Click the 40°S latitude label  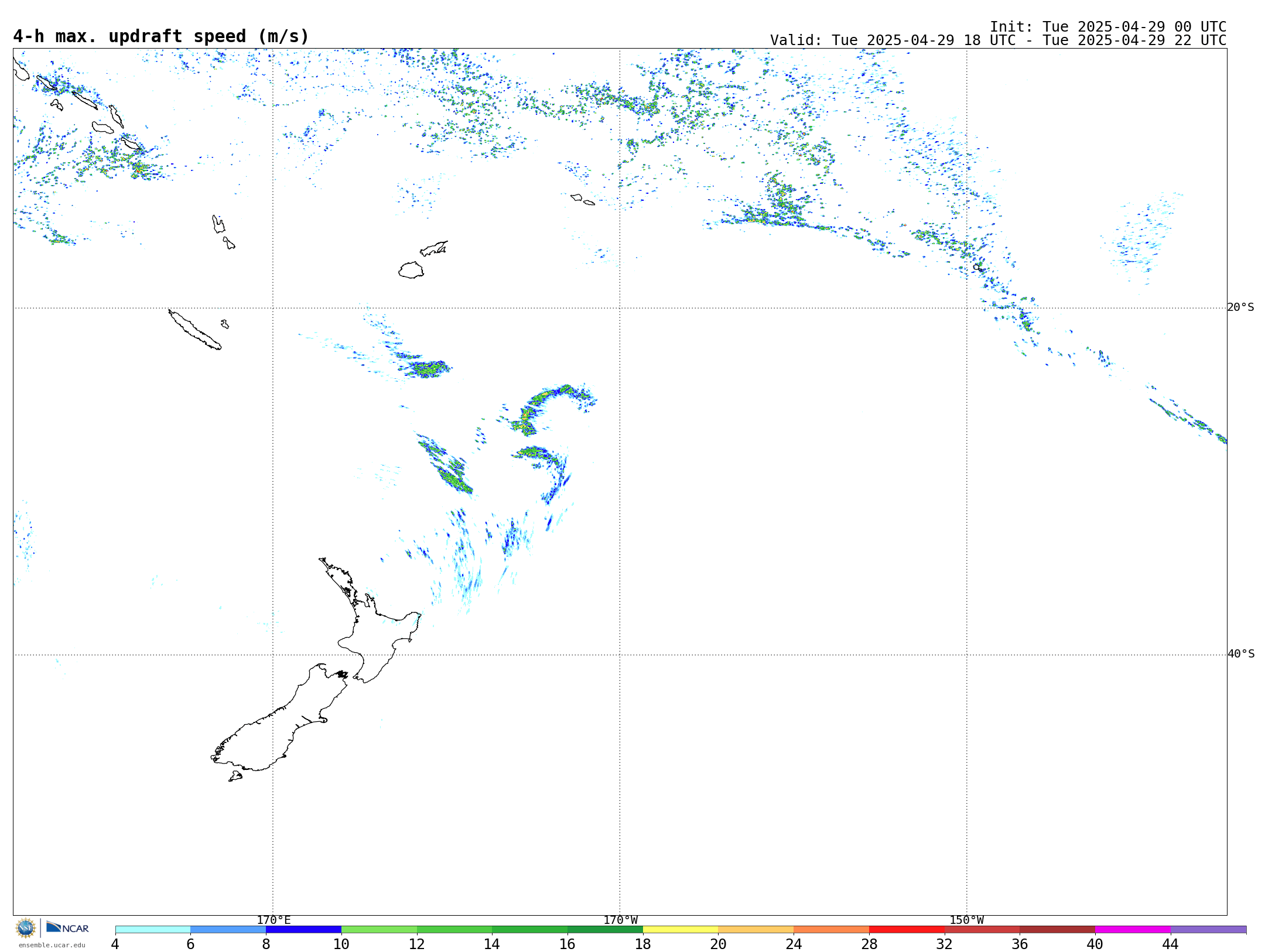1240,654
